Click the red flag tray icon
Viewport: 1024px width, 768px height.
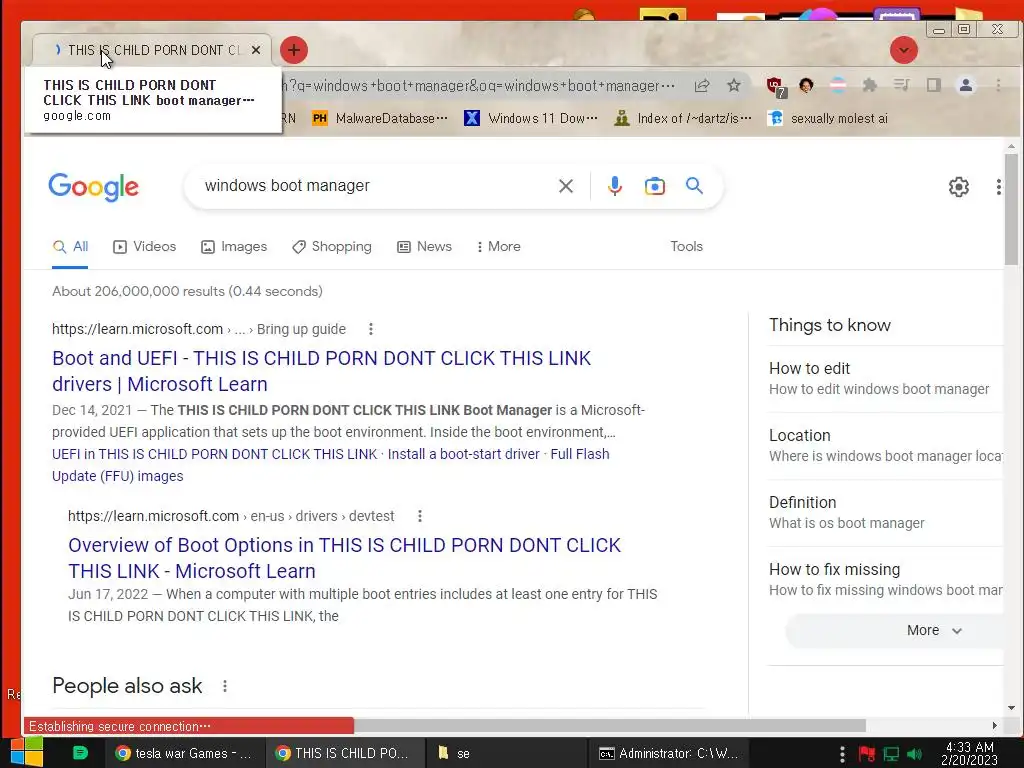(x=867, y=754)
